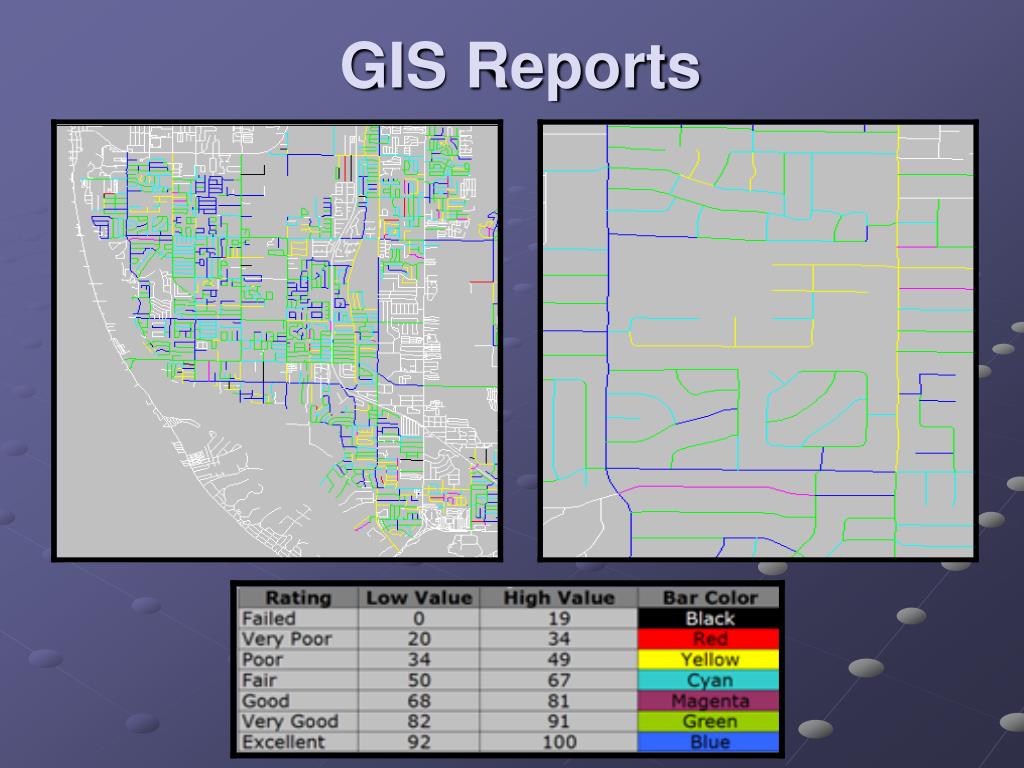Click high value 81 in Good row
The width and height of the screenshot is (1024, 768).
click(x=558, y=701)
